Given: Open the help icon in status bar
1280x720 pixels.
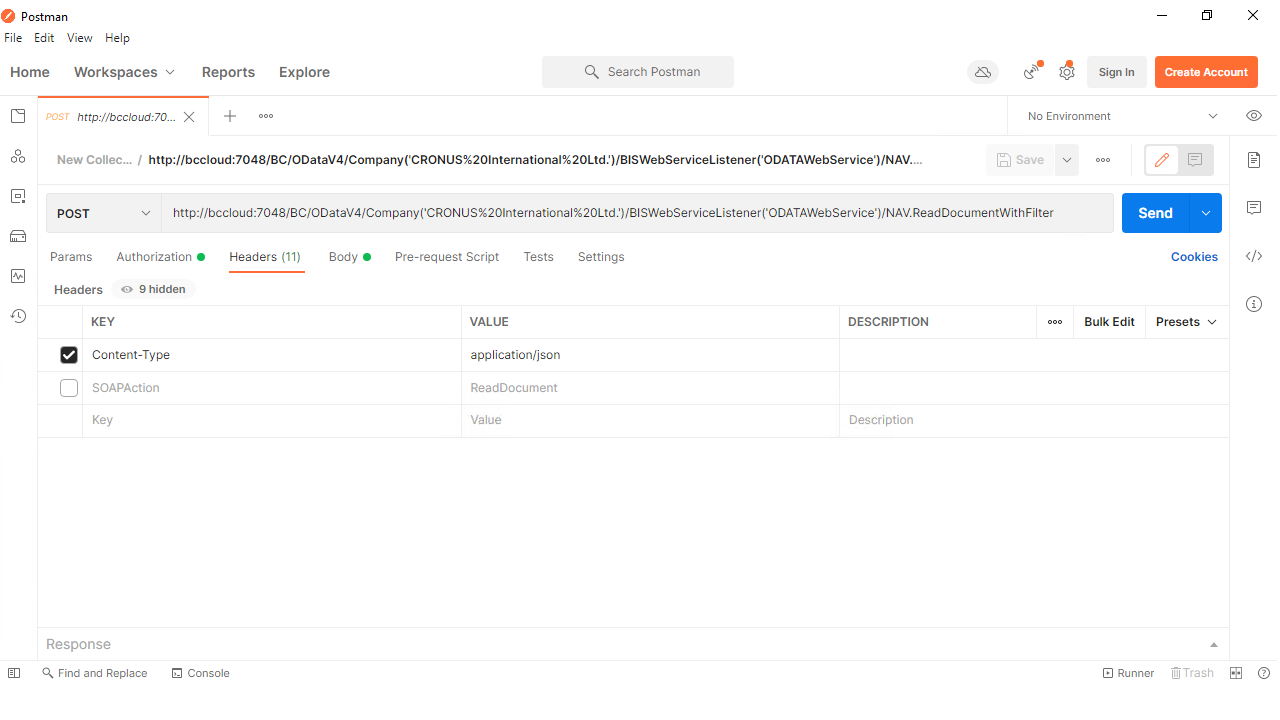Looking at the screenshot, I should (1263, 673).
